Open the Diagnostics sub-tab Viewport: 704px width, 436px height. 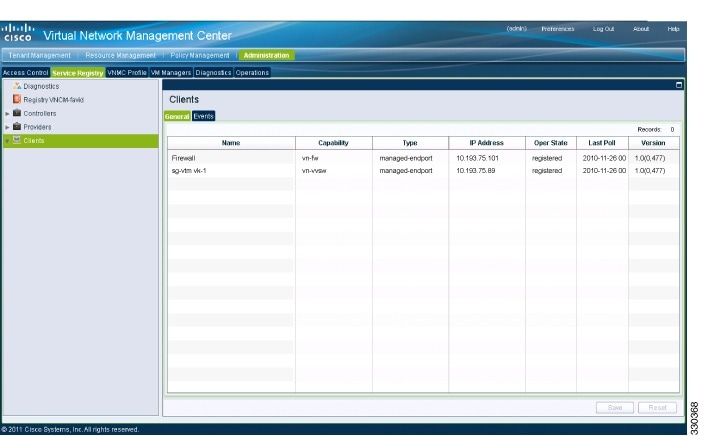(x=213, y=72)
